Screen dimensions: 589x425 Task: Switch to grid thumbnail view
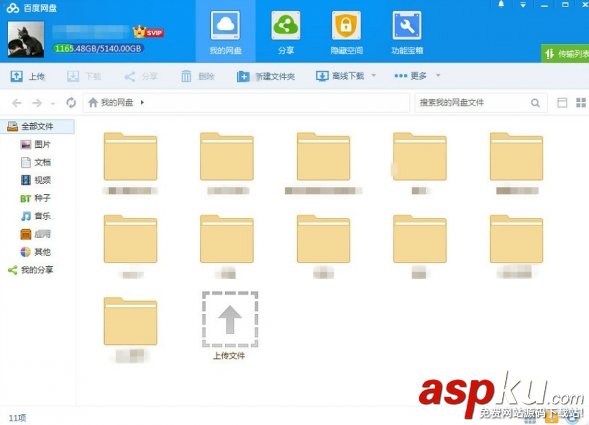[x=581, y=103]
